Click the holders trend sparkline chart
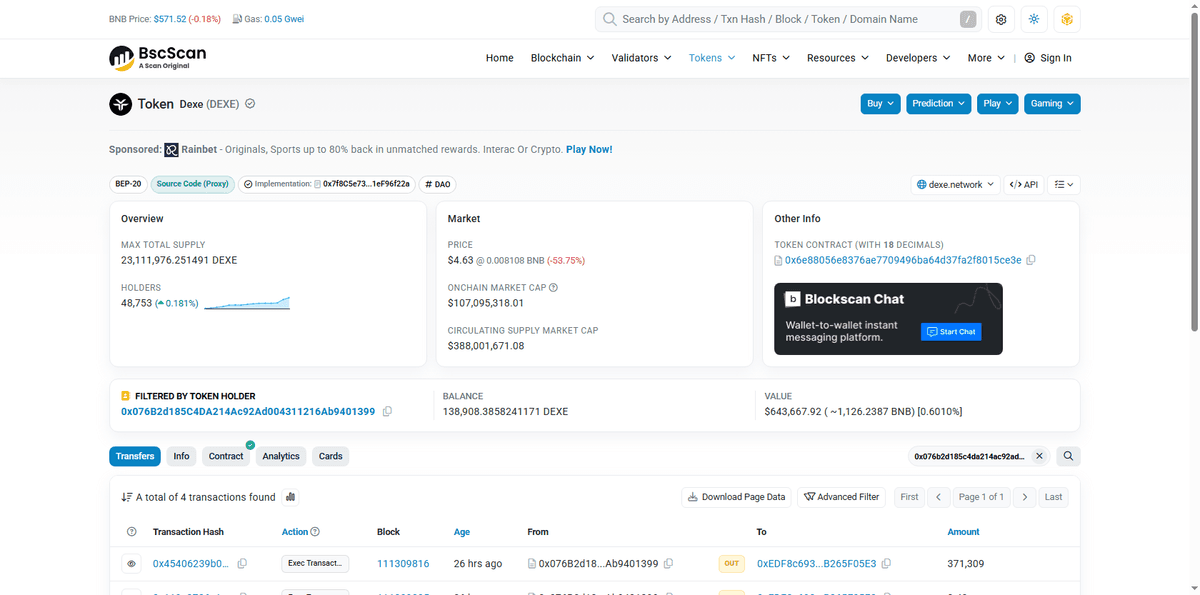 247,303
